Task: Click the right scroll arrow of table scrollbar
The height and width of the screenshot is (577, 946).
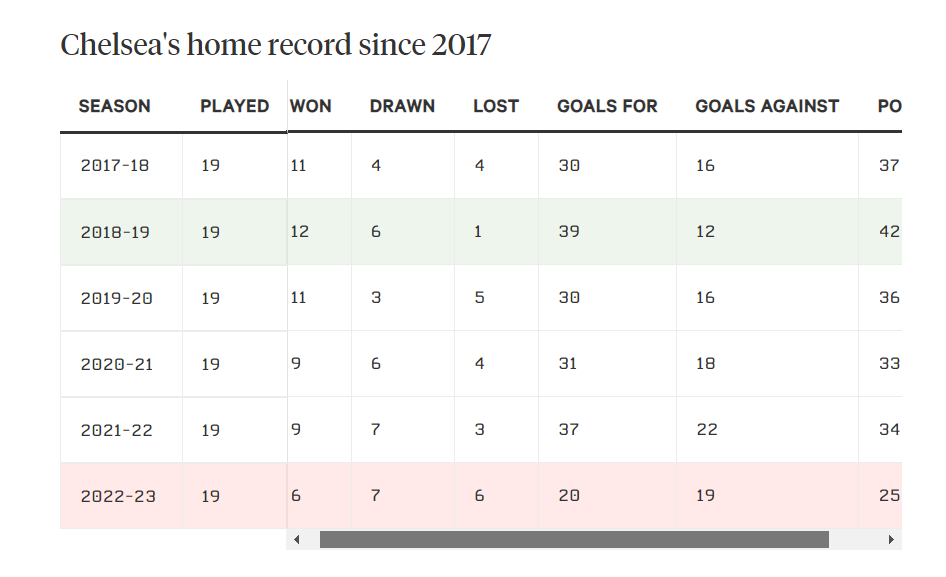Action: click(891, 540)
